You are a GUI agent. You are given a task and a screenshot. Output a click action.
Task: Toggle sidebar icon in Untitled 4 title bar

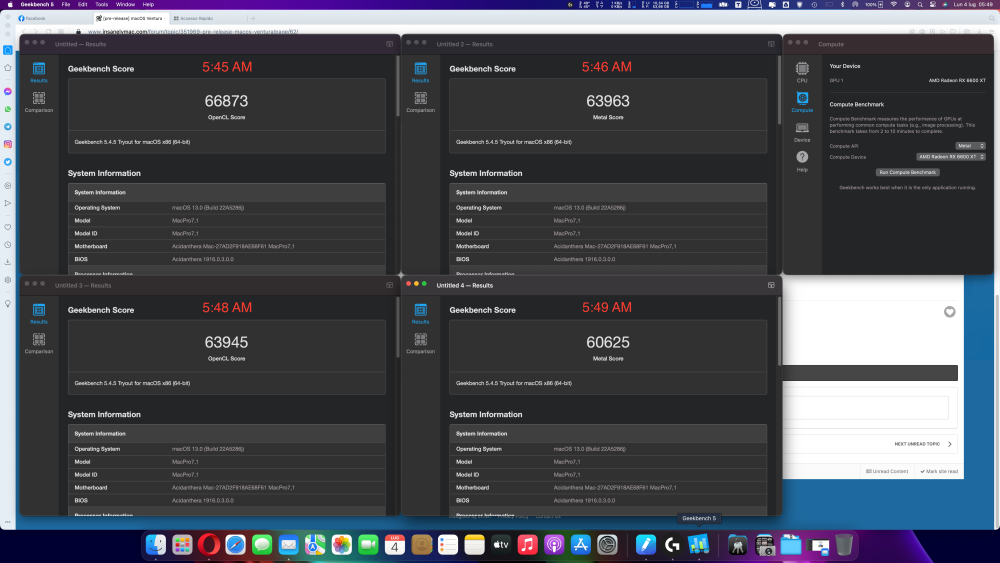click(771, 285)
